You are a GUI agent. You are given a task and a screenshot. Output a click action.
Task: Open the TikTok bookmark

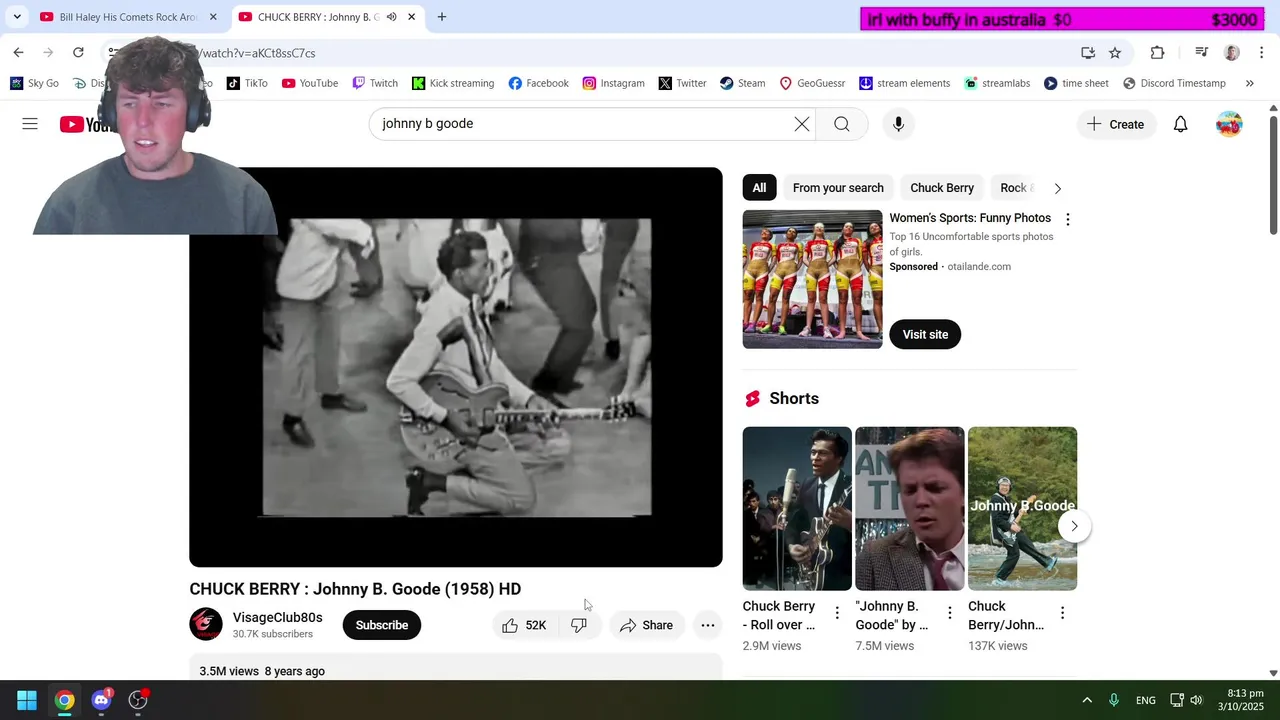(247, 83)
